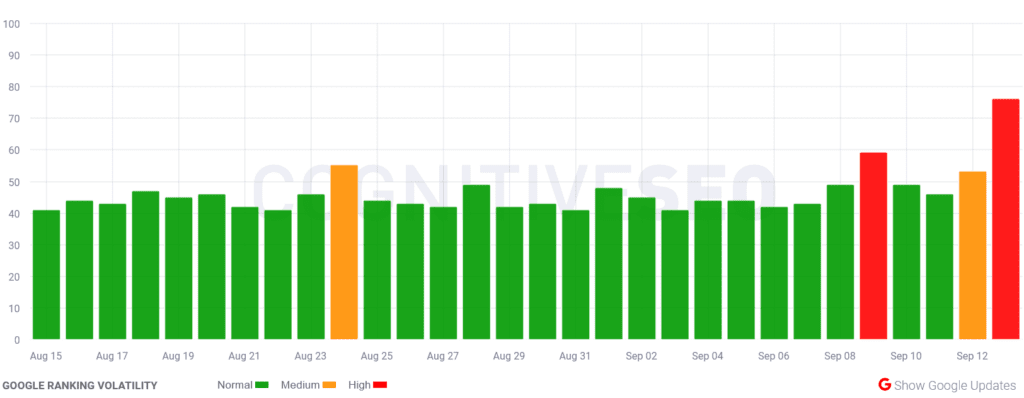The height and width of the screenshot is (398, 1024).
Task: Select the green bar above Aug 29
Action: [509, 273]
